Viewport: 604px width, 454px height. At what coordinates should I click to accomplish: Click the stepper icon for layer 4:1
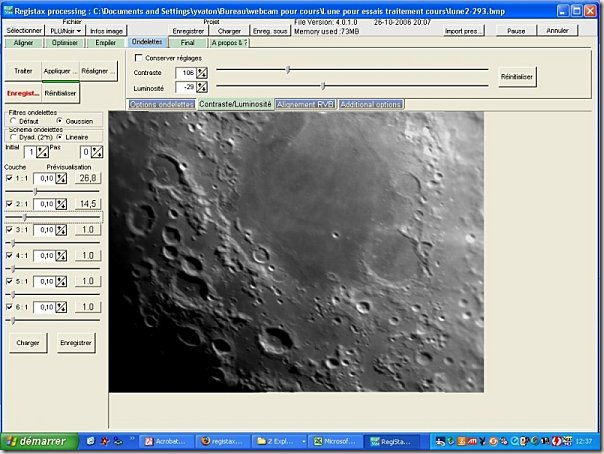coord(61,256)
